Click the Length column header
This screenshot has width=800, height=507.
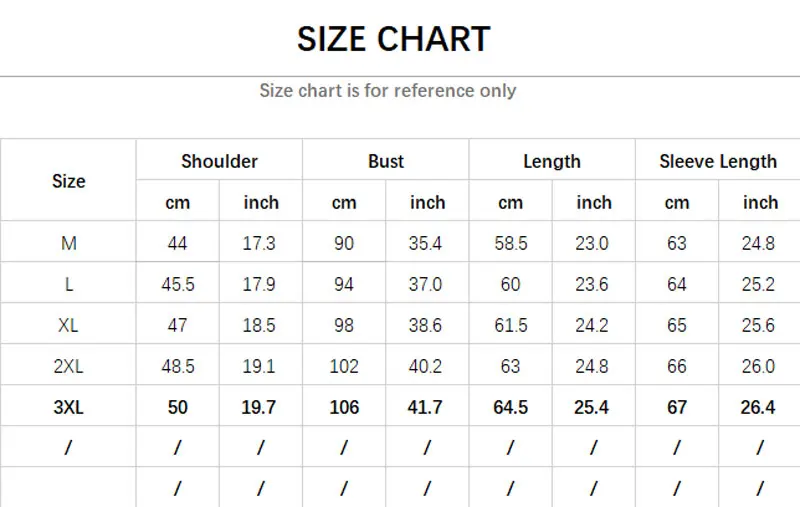point(552,162)
